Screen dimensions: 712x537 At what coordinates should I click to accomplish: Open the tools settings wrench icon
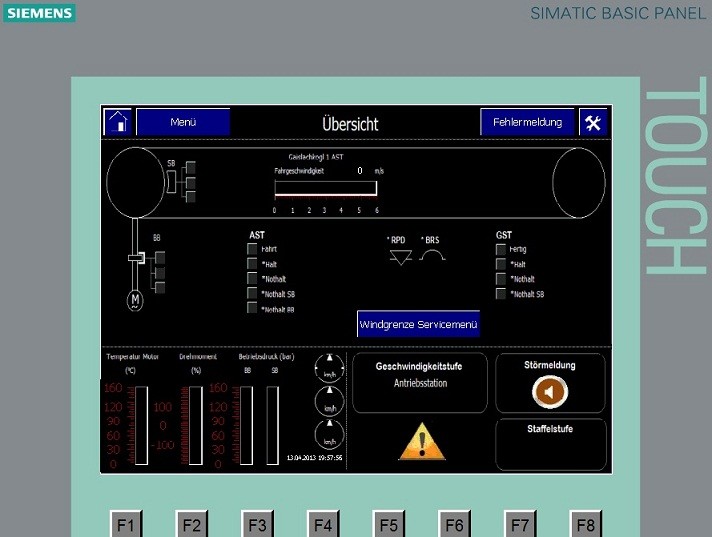point(593,122)
